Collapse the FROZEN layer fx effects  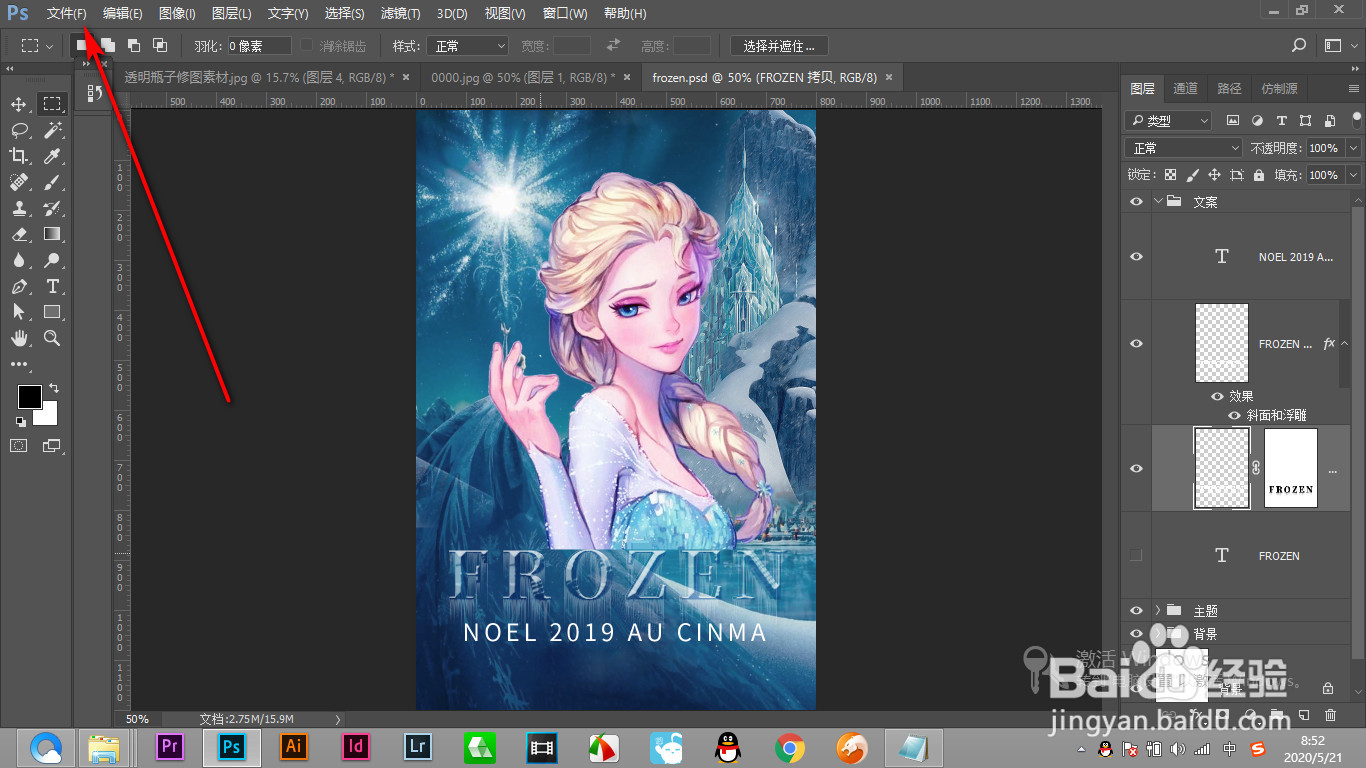pos(1344,343)
